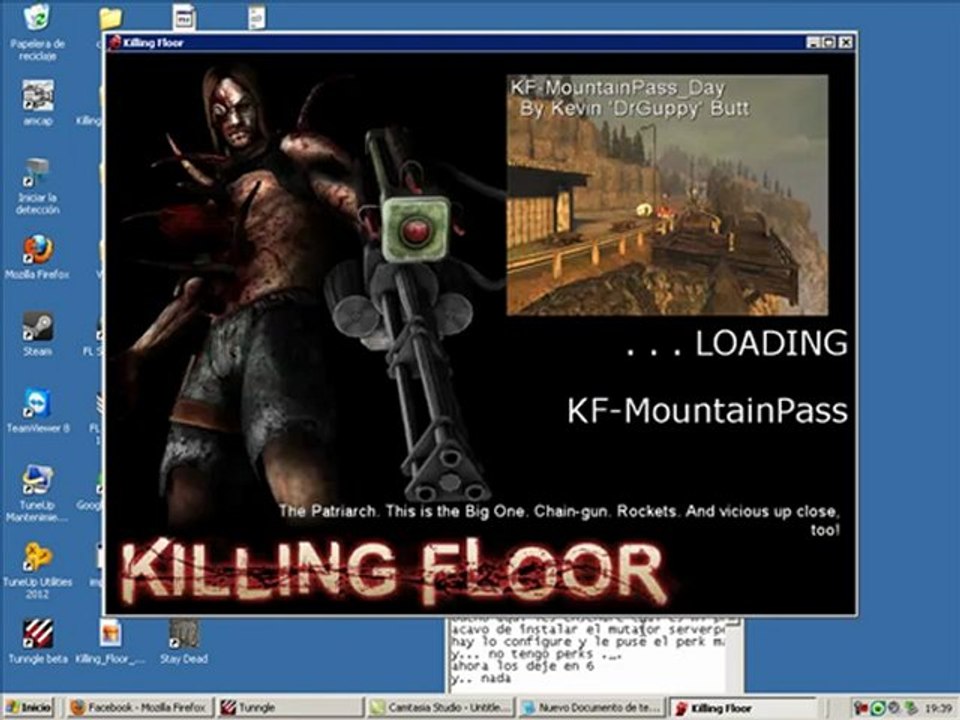This screenshot has height=720, width=960.
Task: Launch the Tunngle beta desktop shortcut
Action: point(37,642)
